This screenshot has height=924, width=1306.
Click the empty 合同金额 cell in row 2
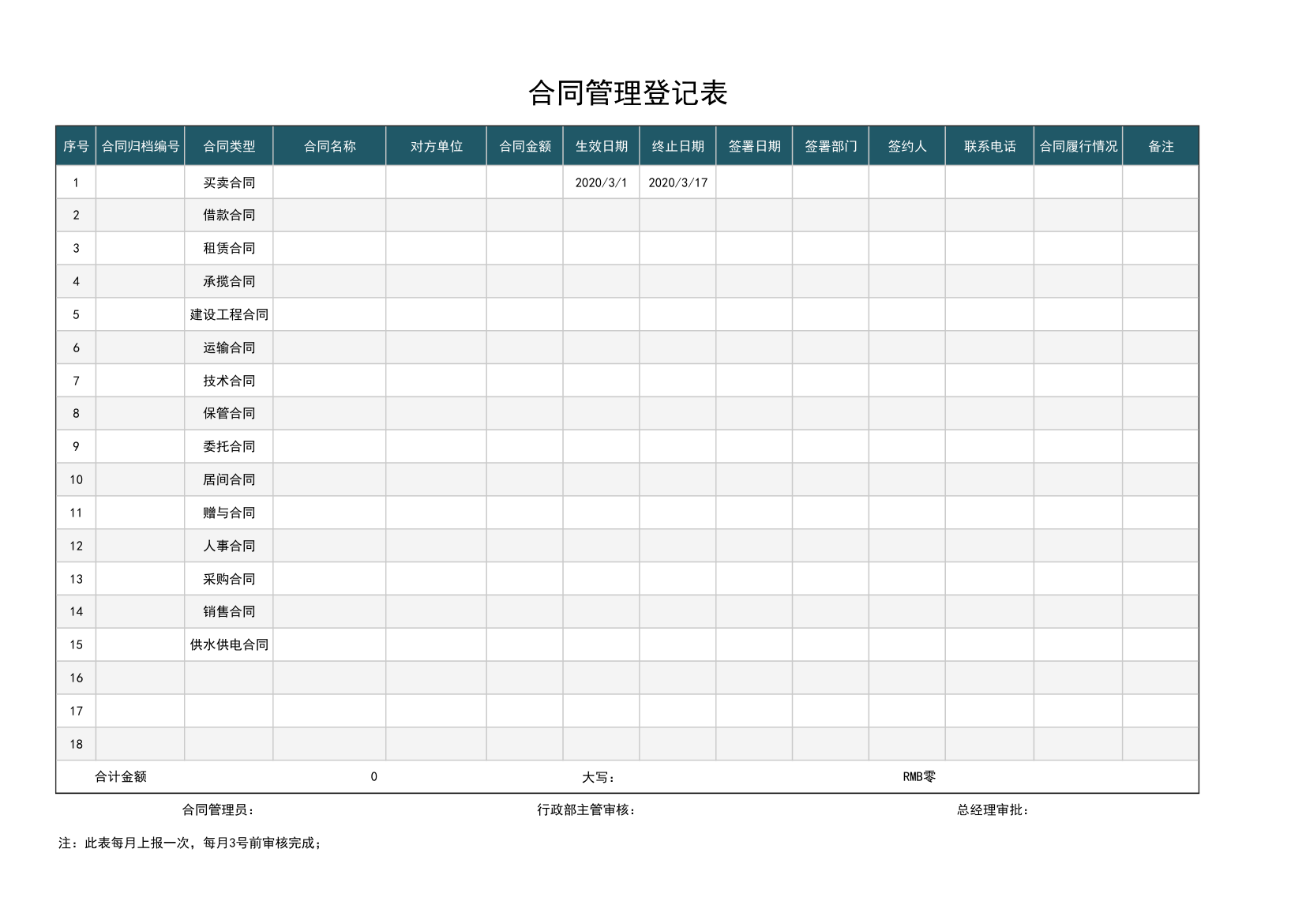(525, 215)
